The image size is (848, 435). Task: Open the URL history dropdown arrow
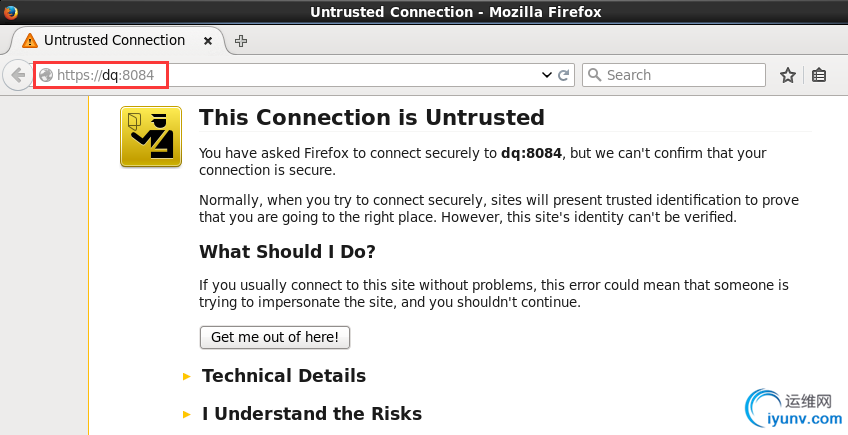(547, 75)
